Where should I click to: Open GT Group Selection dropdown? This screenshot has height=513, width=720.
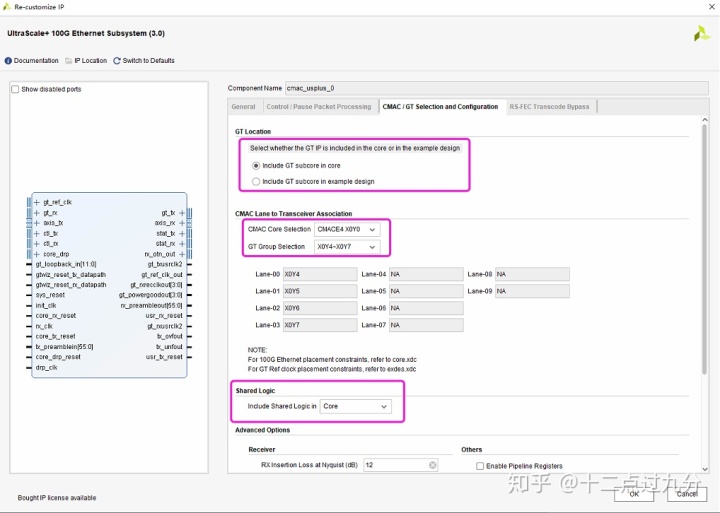pyautogui.click(x=347, y=247)
